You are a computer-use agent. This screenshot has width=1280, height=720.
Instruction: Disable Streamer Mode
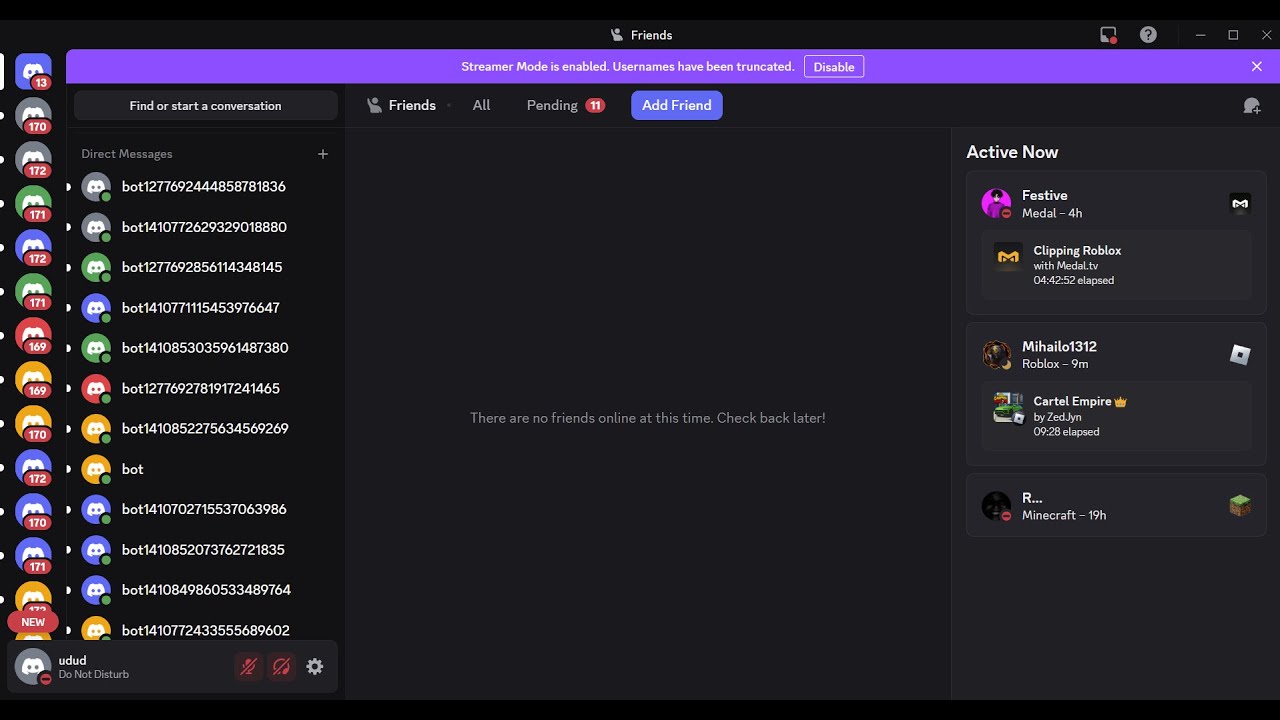(834, 67)
